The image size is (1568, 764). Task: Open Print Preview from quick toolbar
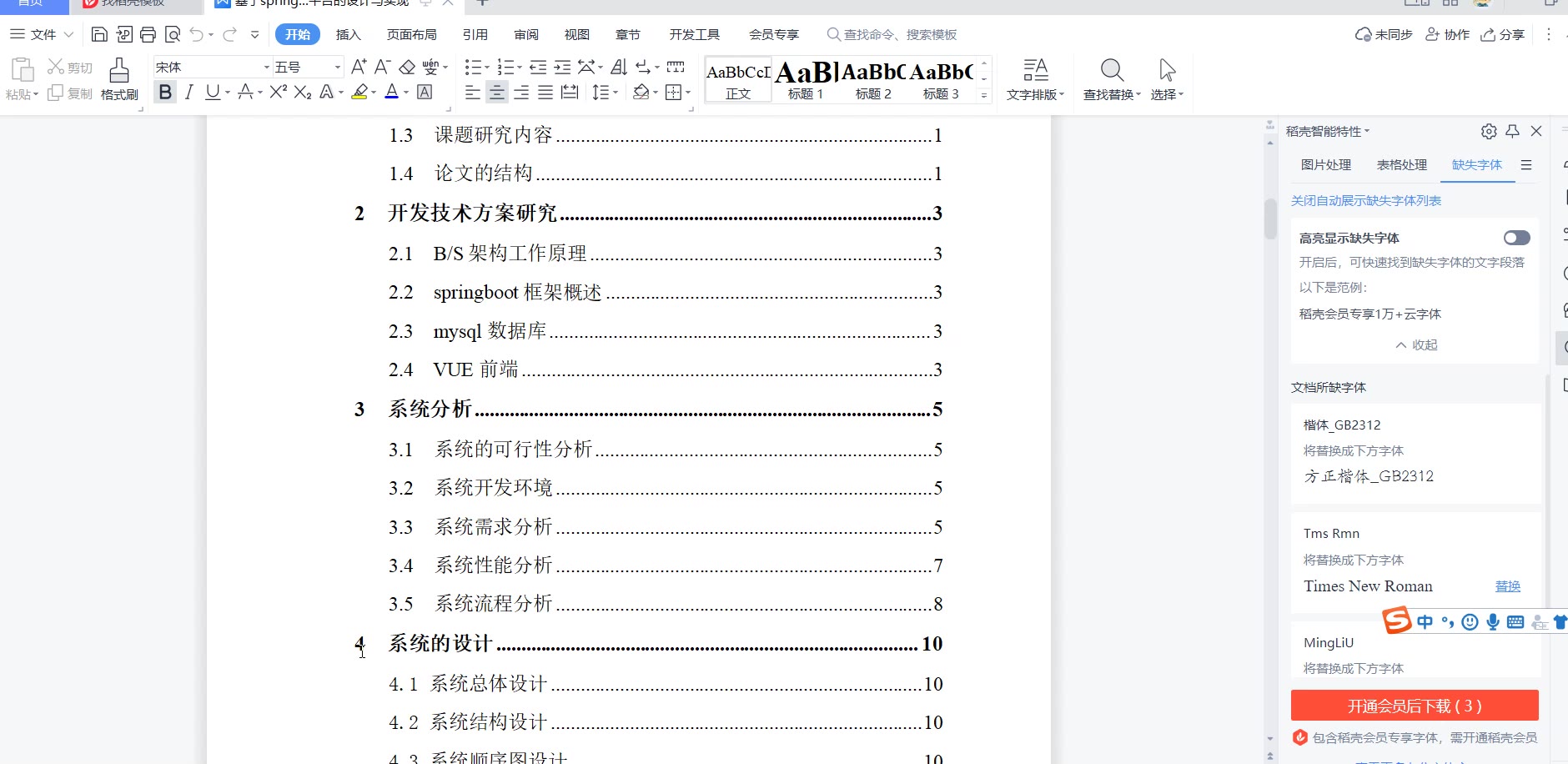pyautogui.click(x=172, y=34)
